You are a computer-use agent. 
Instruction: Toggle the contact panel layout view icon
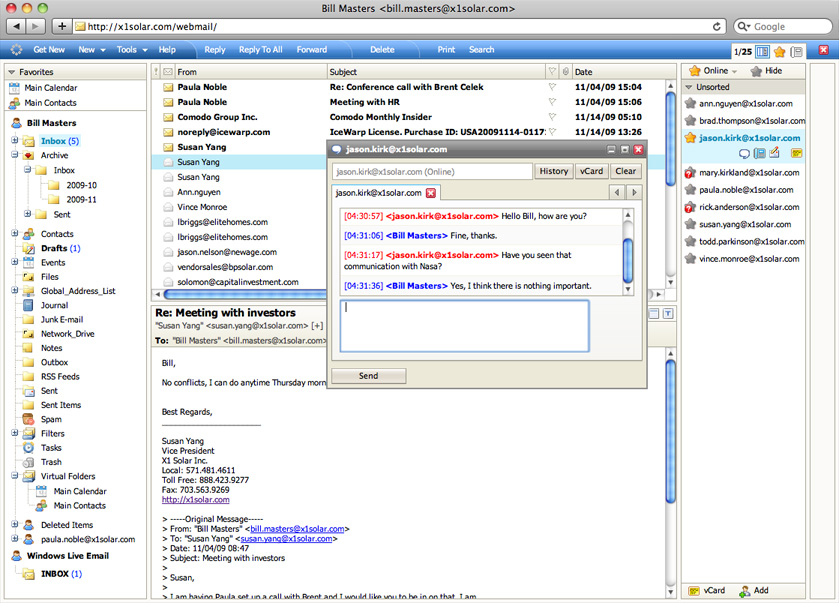762,51
